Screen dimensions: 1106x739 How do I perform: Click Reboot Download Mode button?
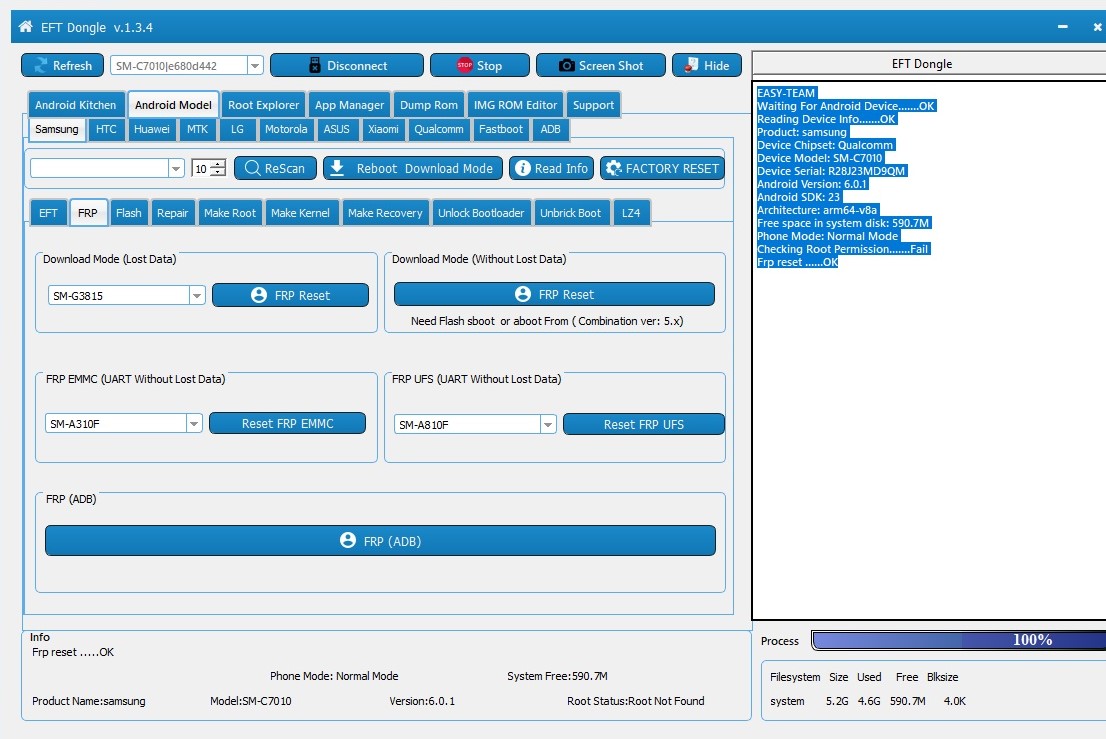413,169
